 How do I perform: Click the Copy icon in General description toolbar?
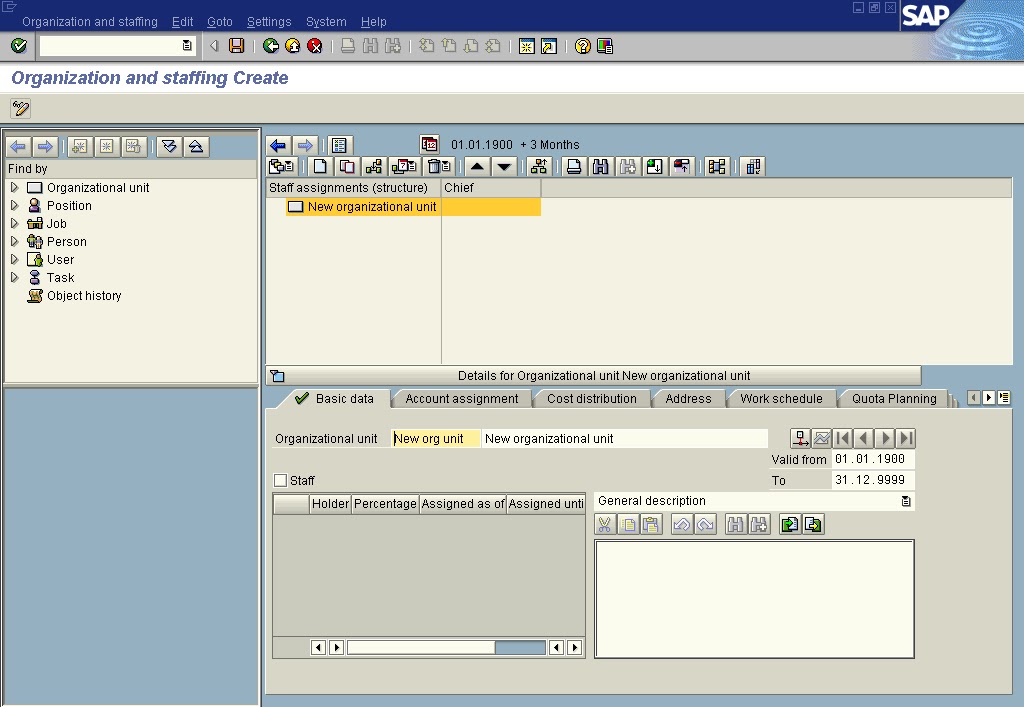click(x=628, y=523)
